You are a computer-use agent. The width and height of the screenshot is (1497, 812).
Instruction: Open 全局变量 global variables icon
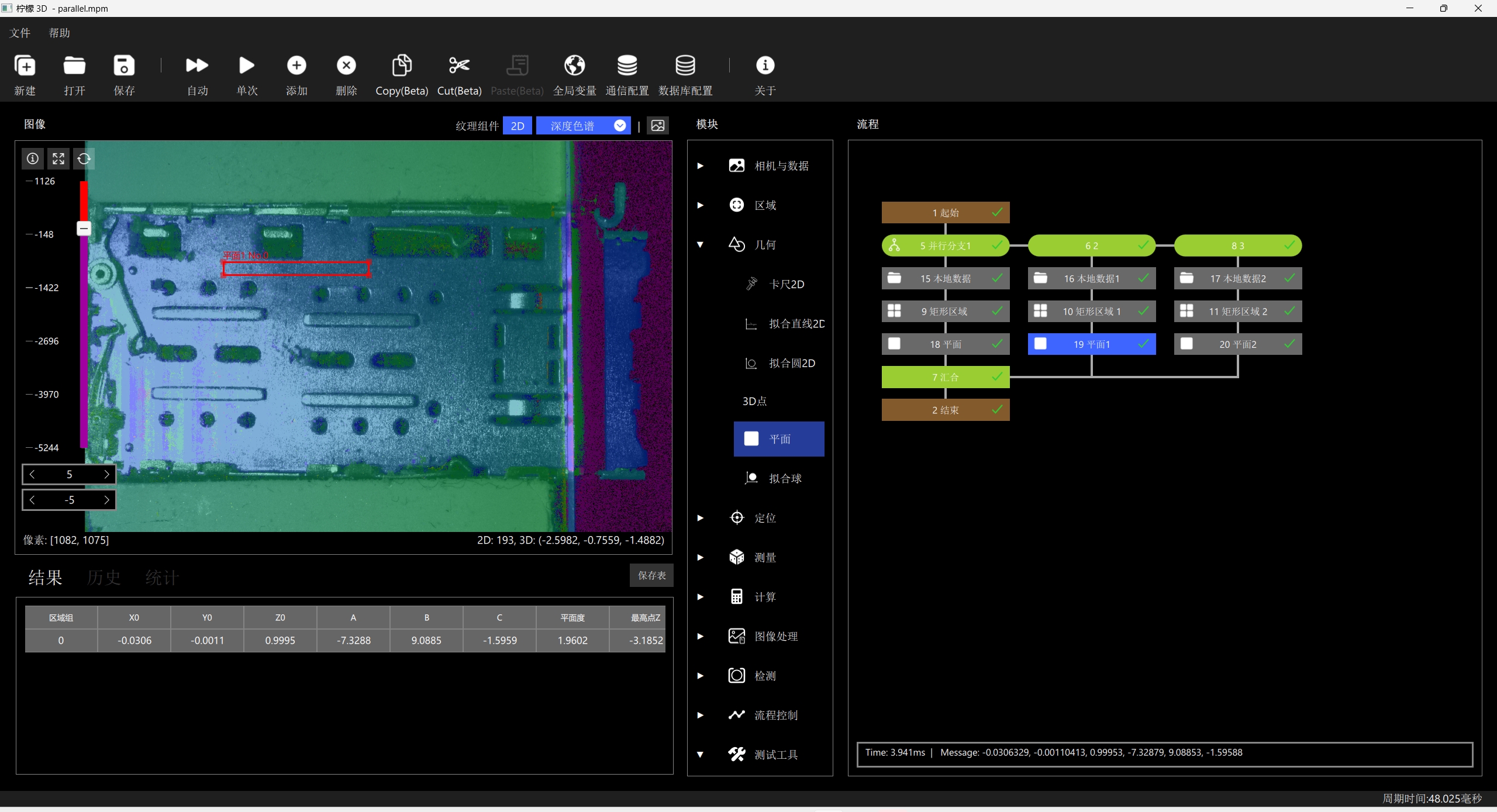click(x=574, y=65)
